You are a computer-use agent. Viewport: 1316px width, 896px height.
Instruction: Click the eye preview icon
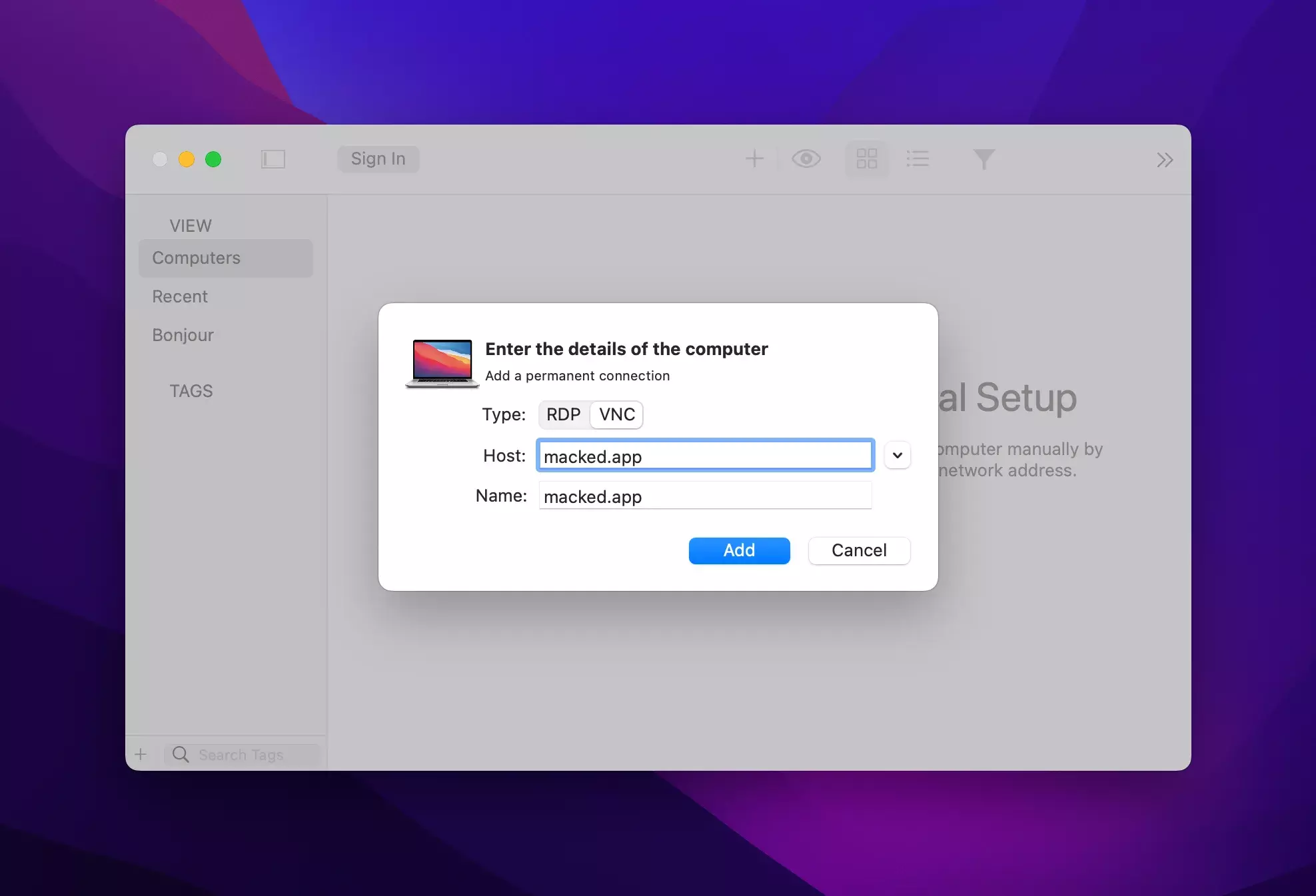coord(806,159)
